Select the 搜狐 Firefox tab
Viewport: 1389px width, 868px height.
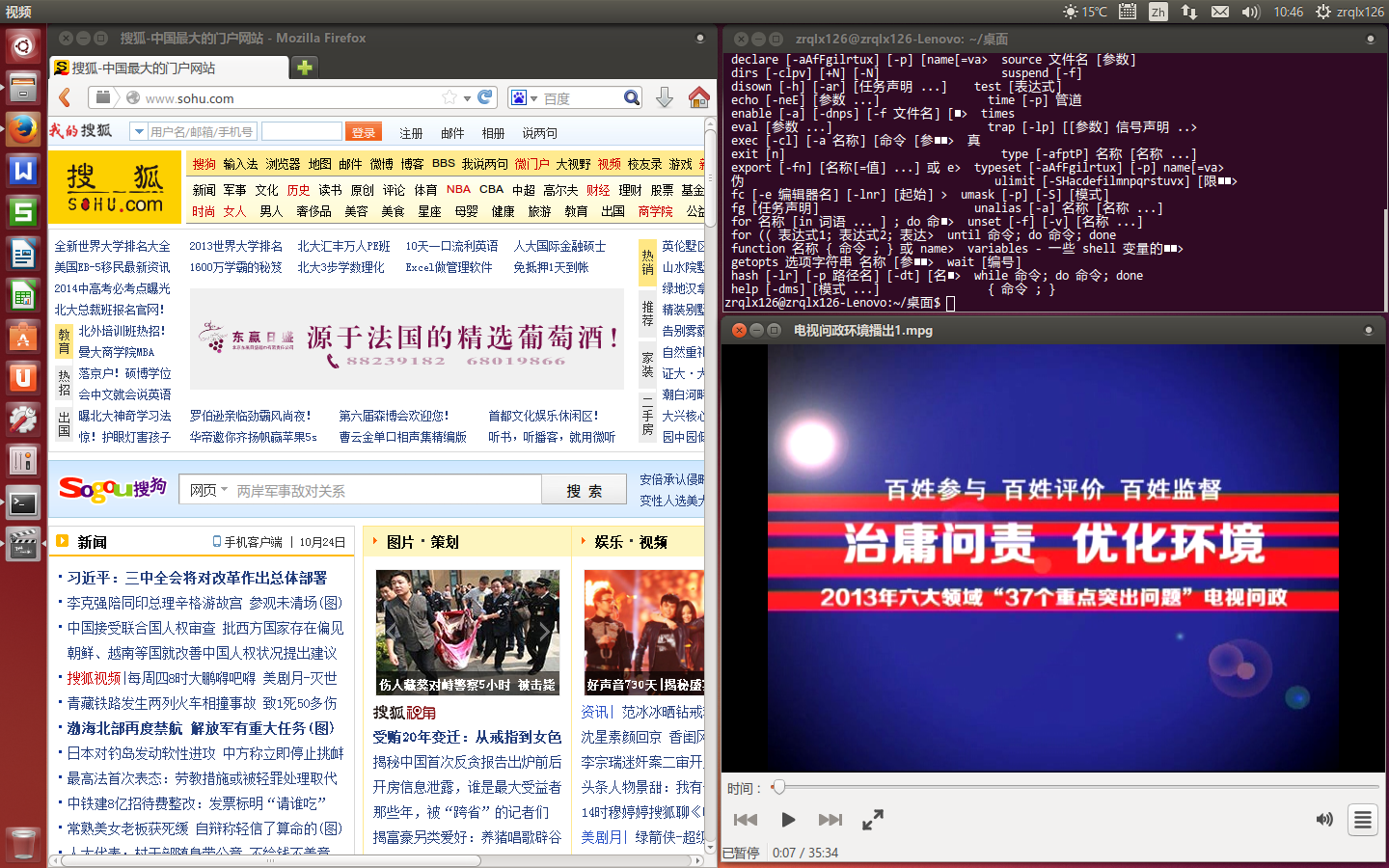pos(169,68)
